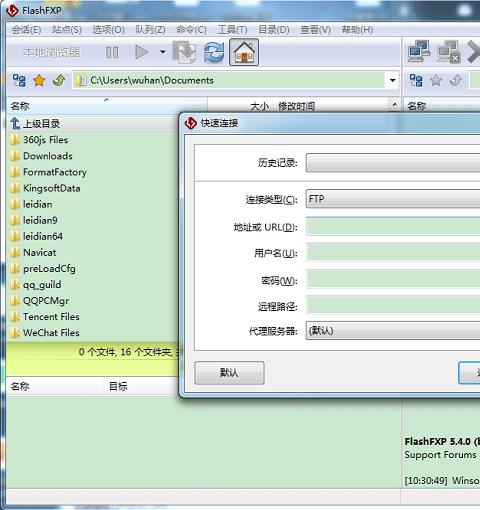Select the Navicat folder
The width and height of the screenshot is (480, 510).
click(93, 252)
